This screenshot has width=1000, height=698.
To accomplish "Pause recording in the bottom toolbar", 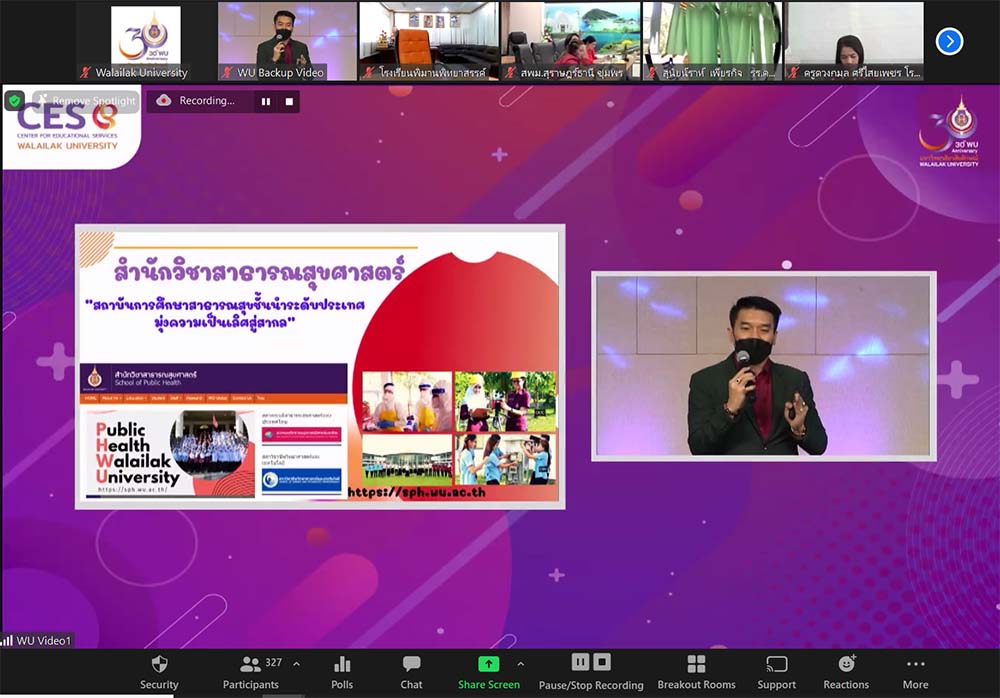I will (580, 662).
